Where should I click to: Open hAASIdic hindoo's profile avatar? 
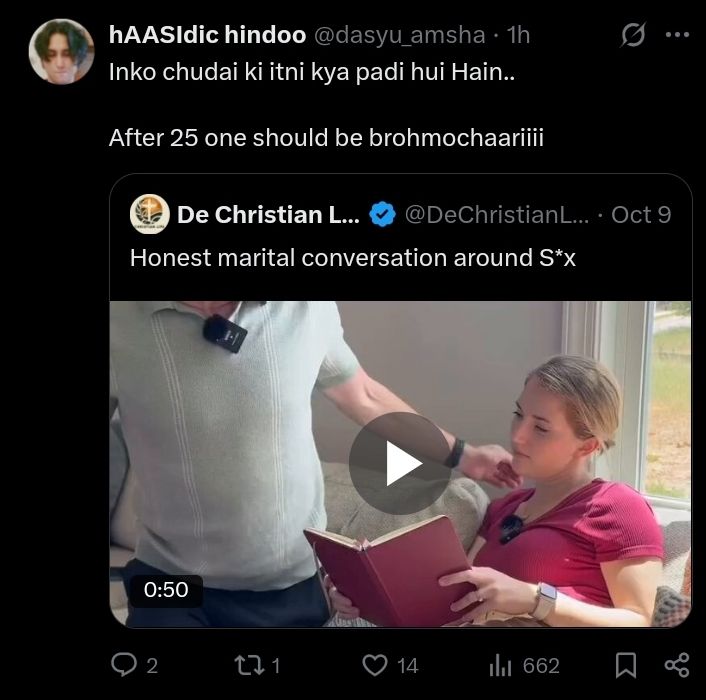coord(61,51)
